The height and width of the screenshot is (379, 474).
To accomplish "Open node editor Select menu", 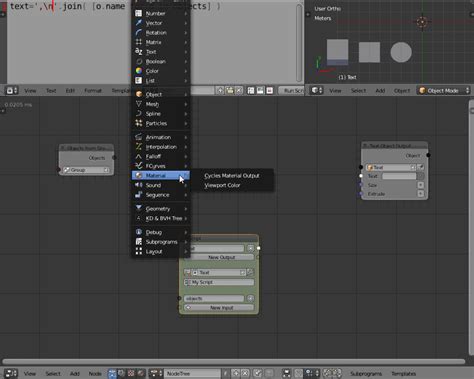I will point(53,374).
